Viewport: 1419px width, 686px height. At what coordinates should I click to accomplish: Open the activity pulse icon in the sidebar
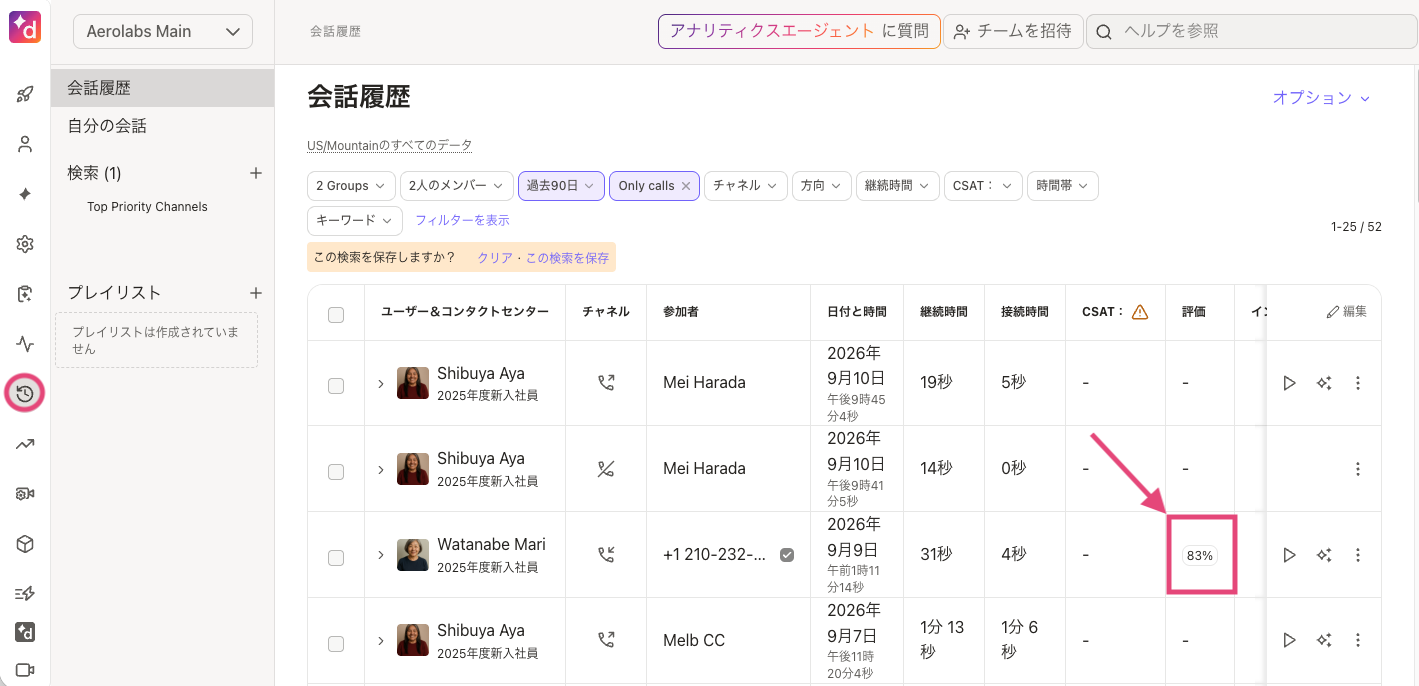click(25, 344)
